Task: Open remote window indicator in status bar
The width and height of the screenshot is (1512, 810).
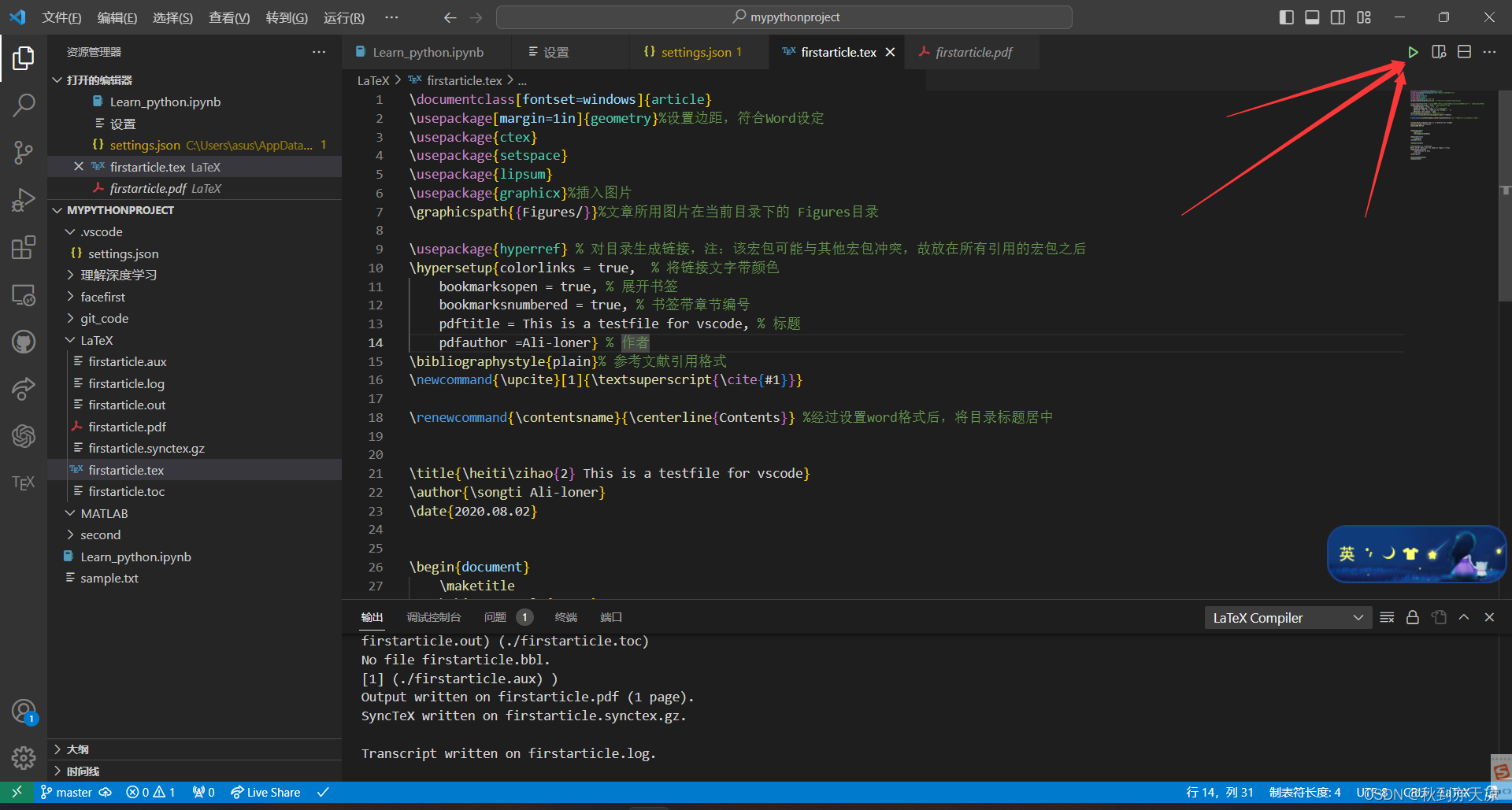Action: click(17, 792)
